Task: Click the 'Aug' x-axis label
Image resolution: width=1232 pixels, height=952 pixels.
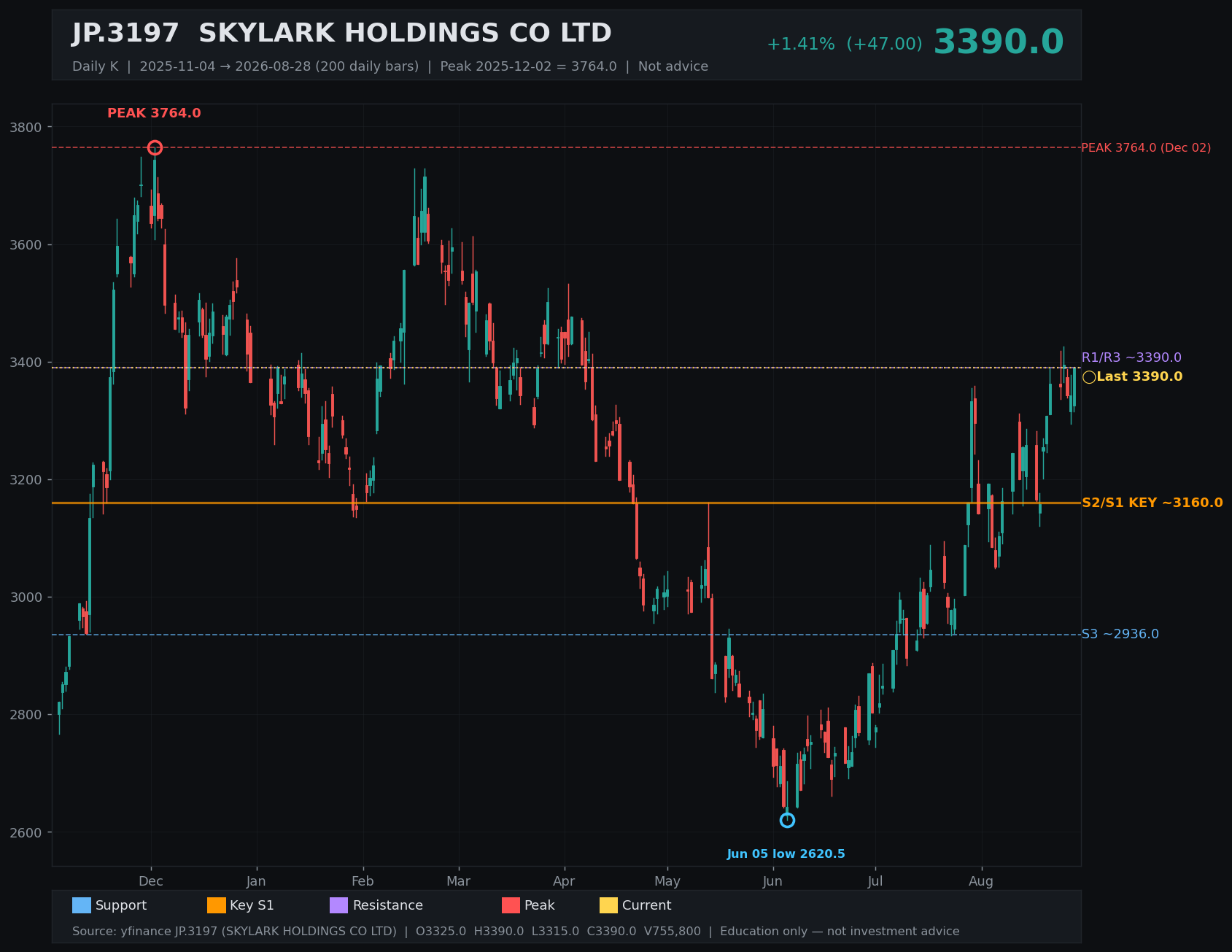Action: click(x=981, y=881)
